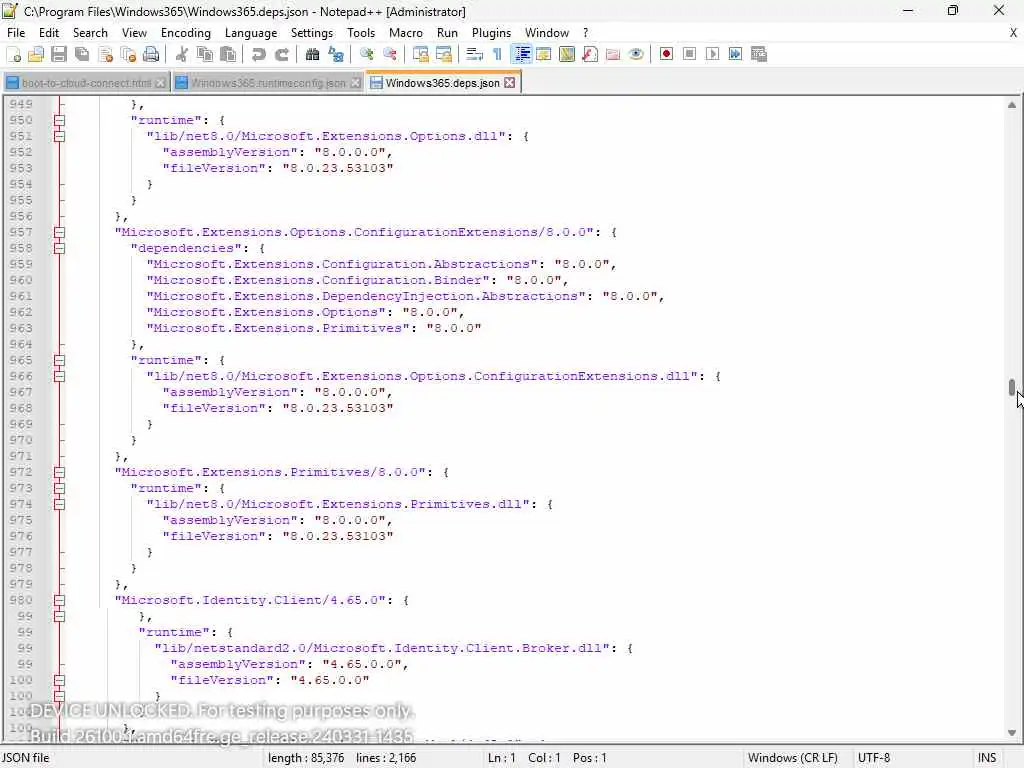The width and height of the screenshot is (1024, 768).
Task: Collapse fold marker at line 950
Action: 59,120
